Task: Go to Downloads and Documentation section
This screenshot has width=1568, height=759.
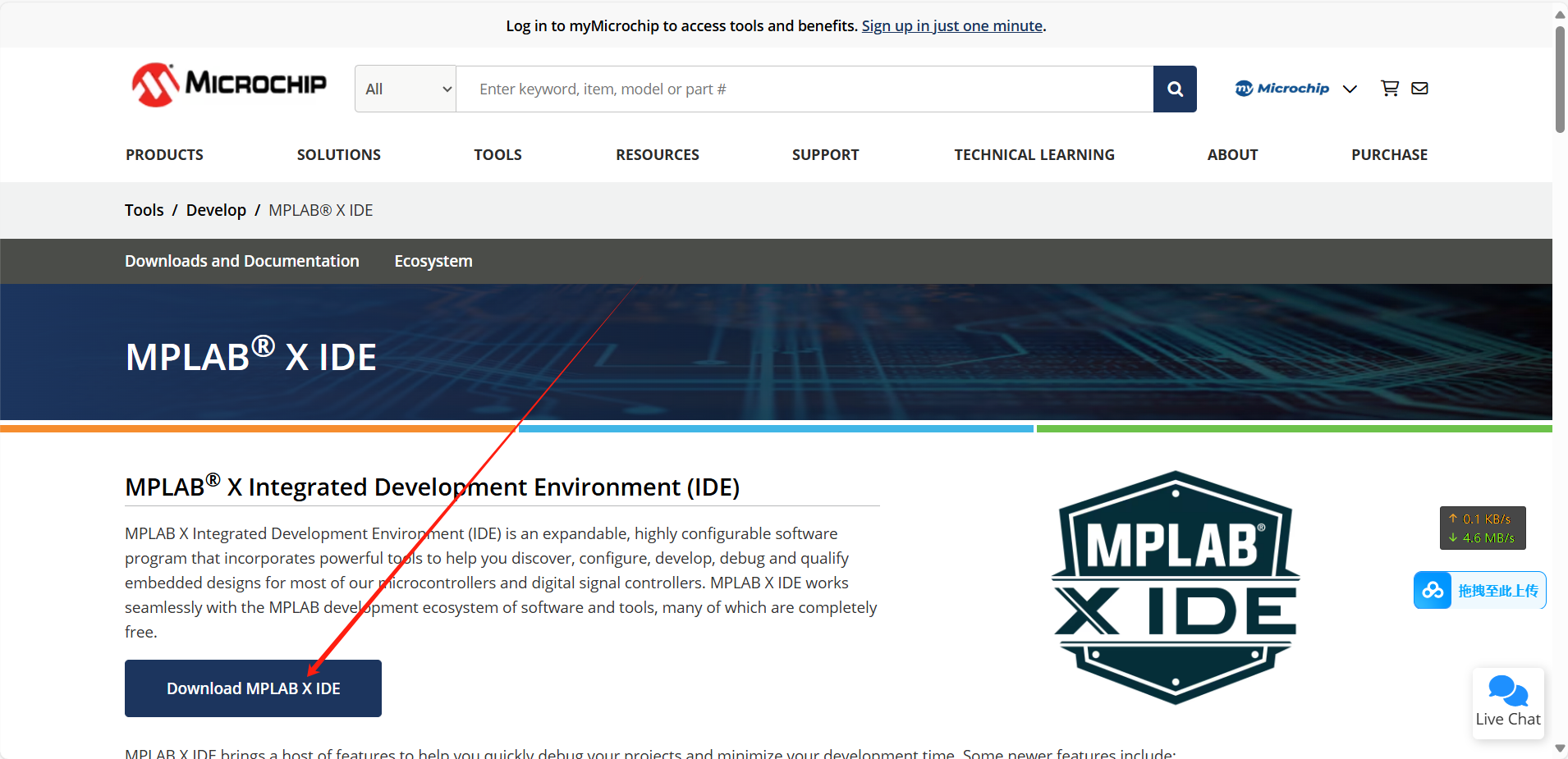Action: [x=242, y=261]
